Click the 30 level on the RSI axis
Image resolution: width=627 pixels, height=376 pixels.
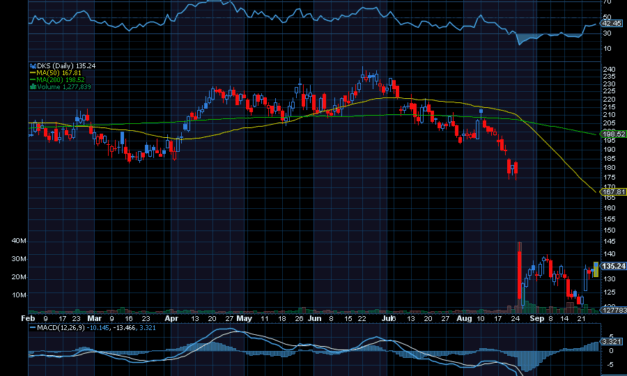607,33
